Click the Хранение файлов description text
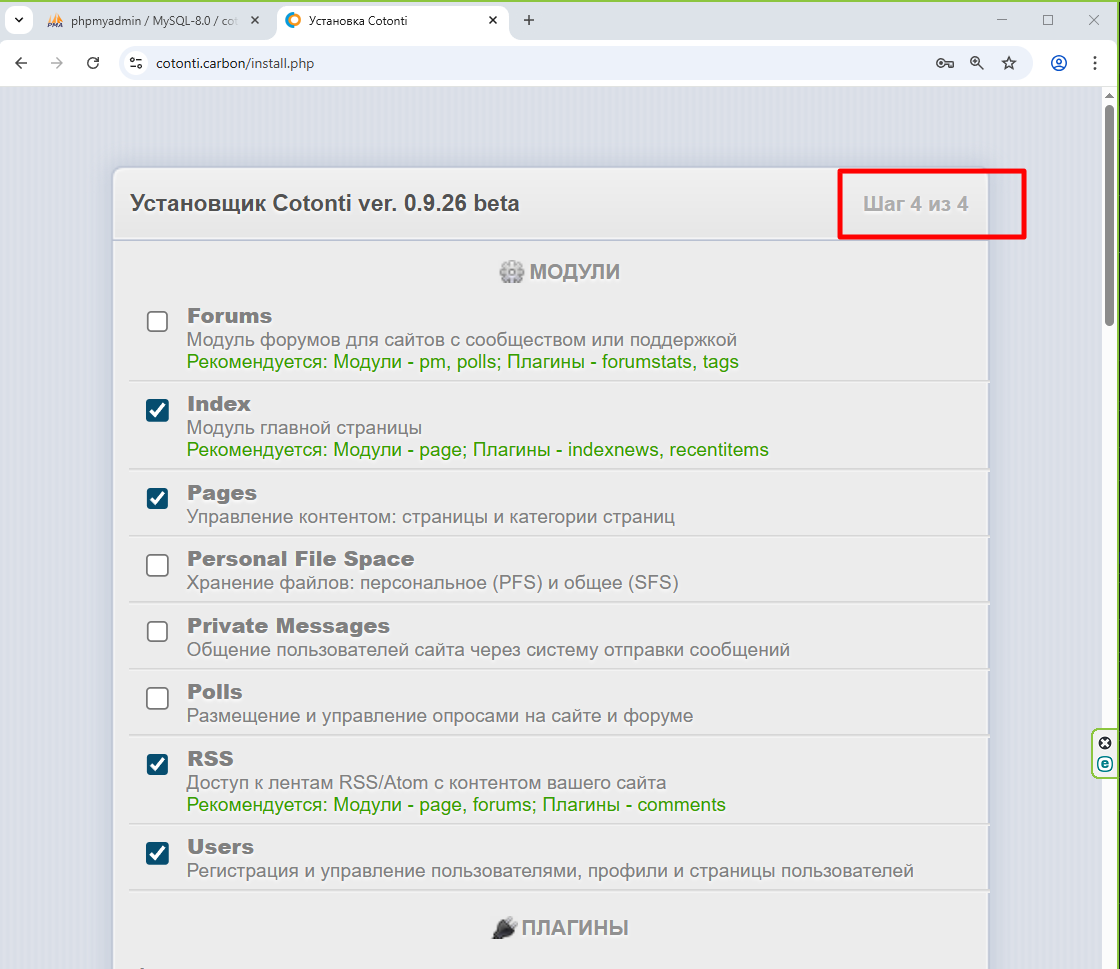The image size is (1120, 969). pos(432,583)
